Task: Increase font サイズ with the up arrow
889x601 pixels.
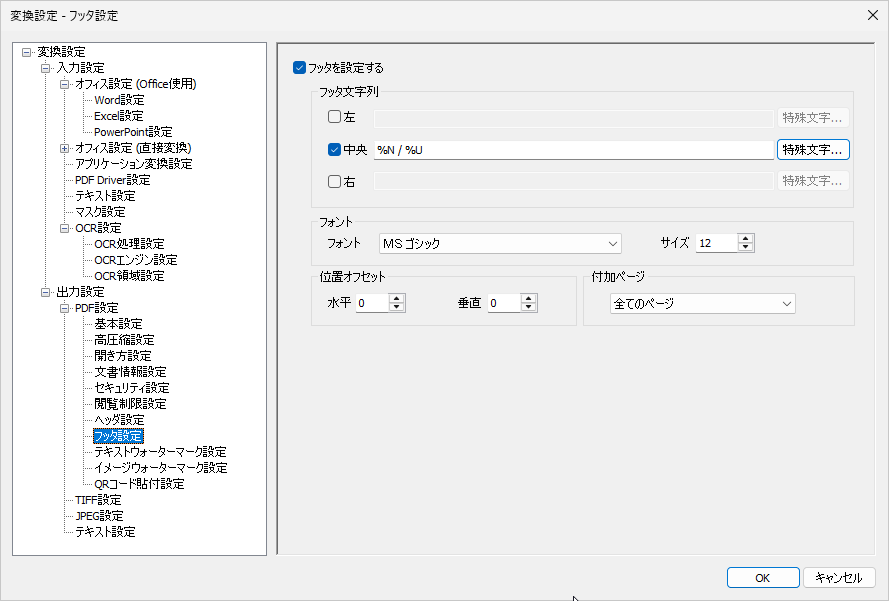Action: pos(746,238)
